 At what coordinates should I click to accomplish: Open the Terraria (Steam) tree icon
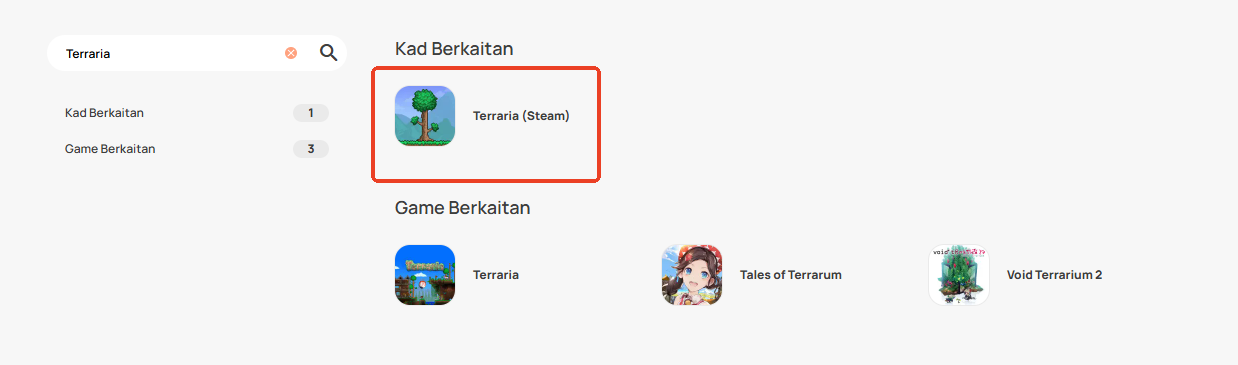click(x=425, y=116)
